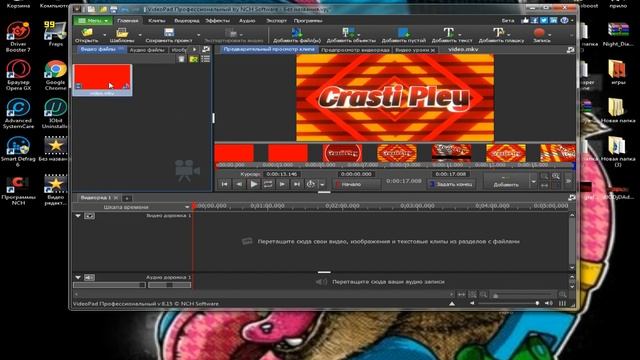Open the Открыть dropdown arrow

click(105, 35)
